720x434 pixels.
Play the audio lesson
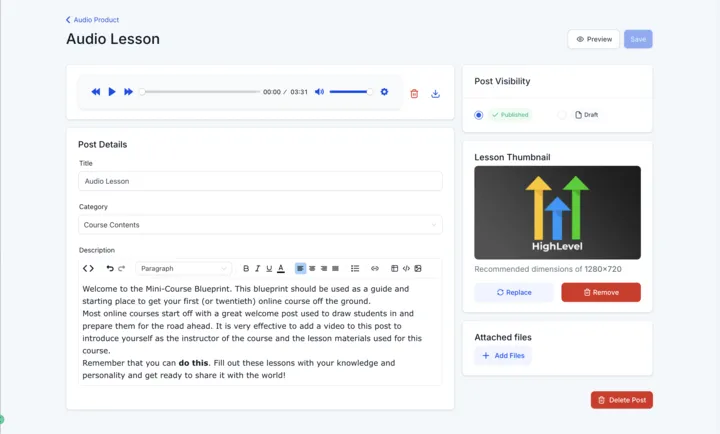[112, 92]
